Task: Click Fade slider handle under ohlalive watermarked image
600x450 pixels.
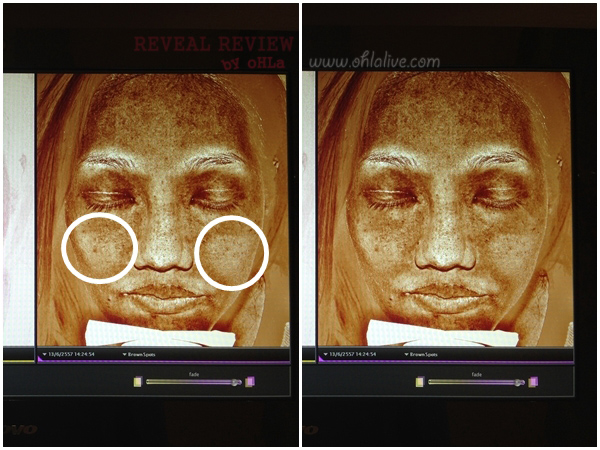Action: [521, 381]
